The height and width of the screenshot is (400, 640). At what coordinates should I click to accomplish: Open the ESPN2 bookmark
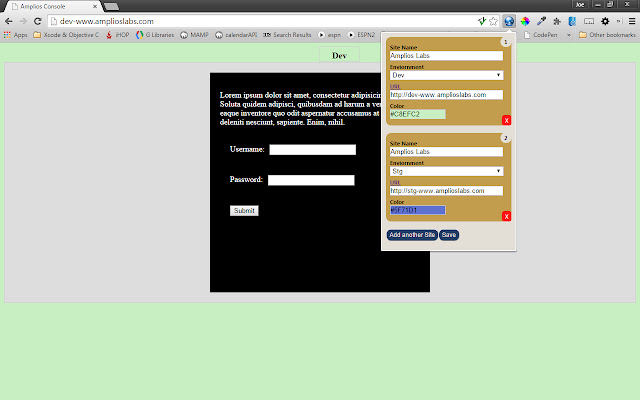[361, 35]
